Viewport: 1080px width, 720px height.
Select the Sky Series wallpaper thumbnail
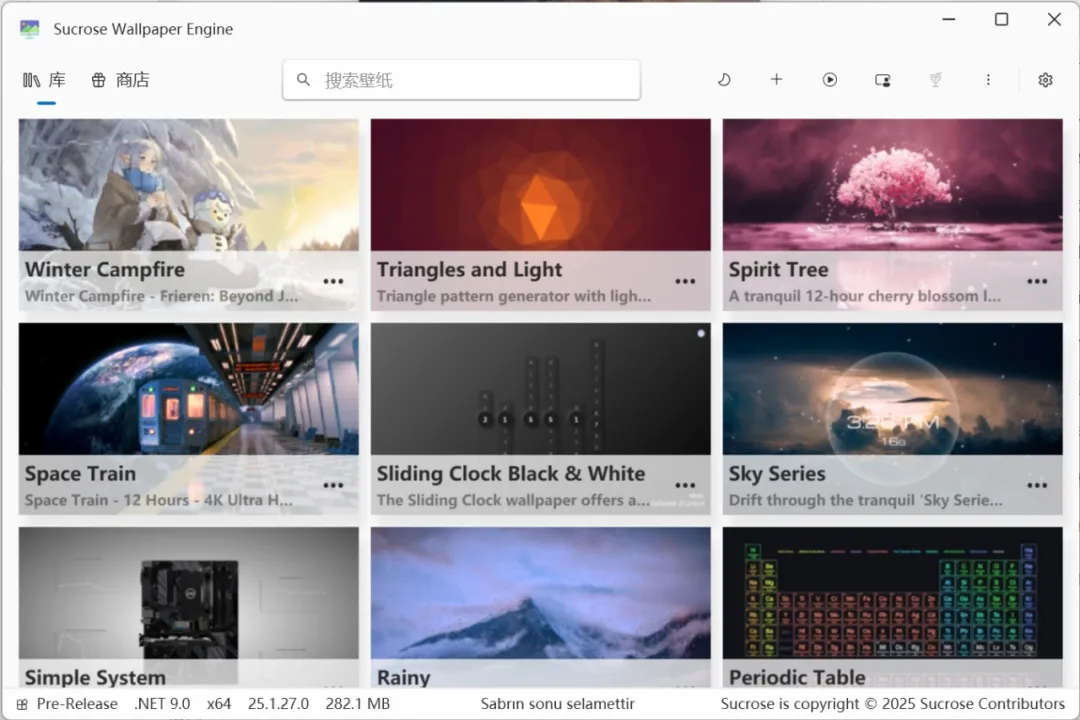click(x=892, y=390)
